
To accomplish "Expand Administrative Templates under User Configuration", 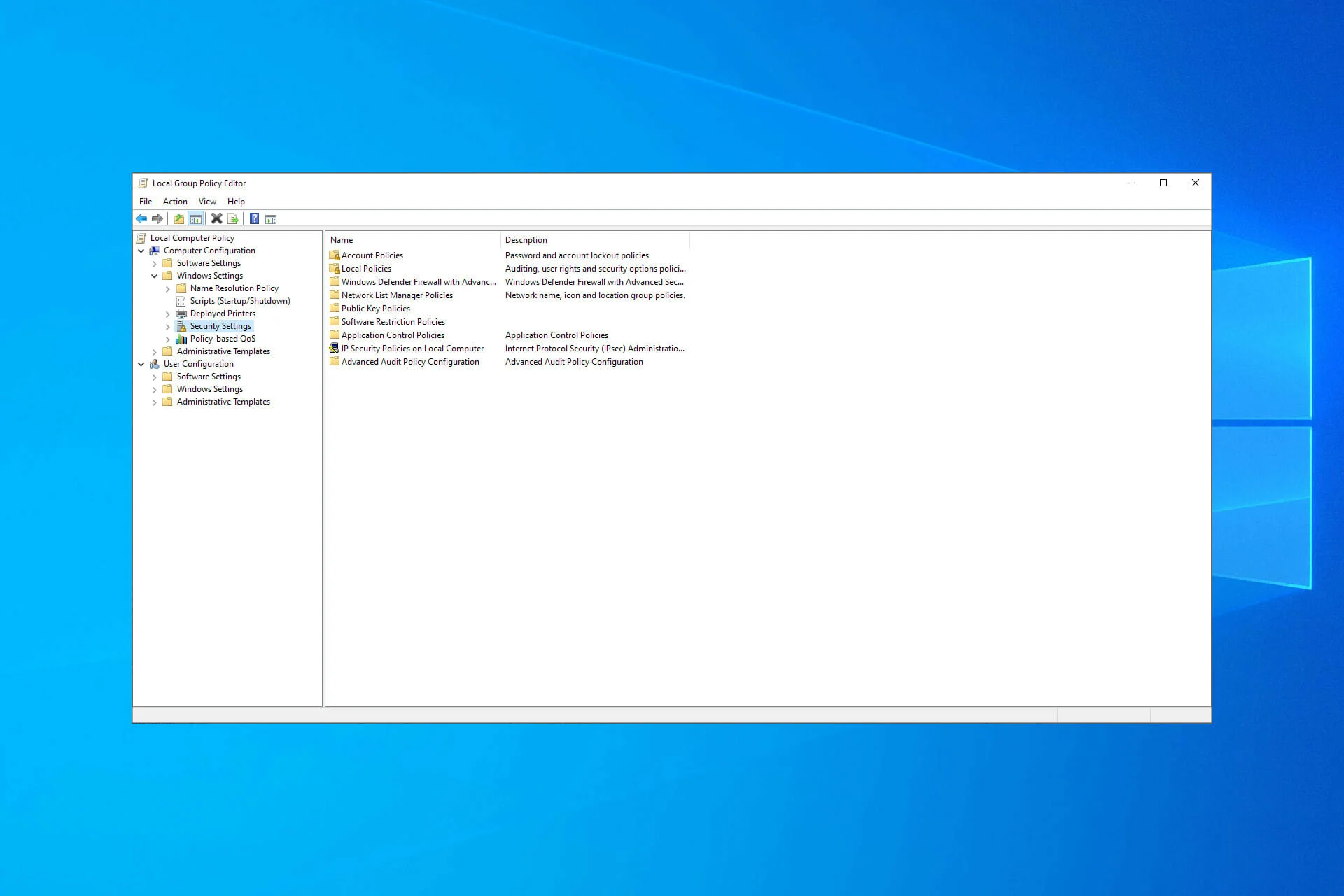I will (155, 402).
